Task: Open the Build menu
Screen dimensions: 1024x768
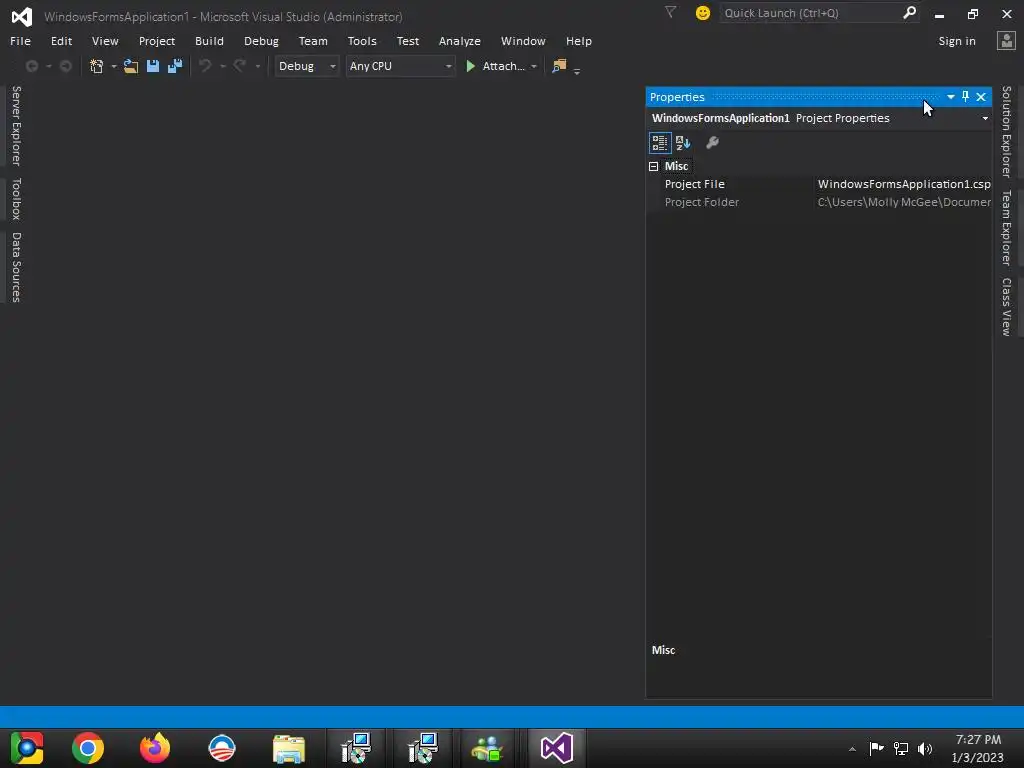Action: point(209,40)
